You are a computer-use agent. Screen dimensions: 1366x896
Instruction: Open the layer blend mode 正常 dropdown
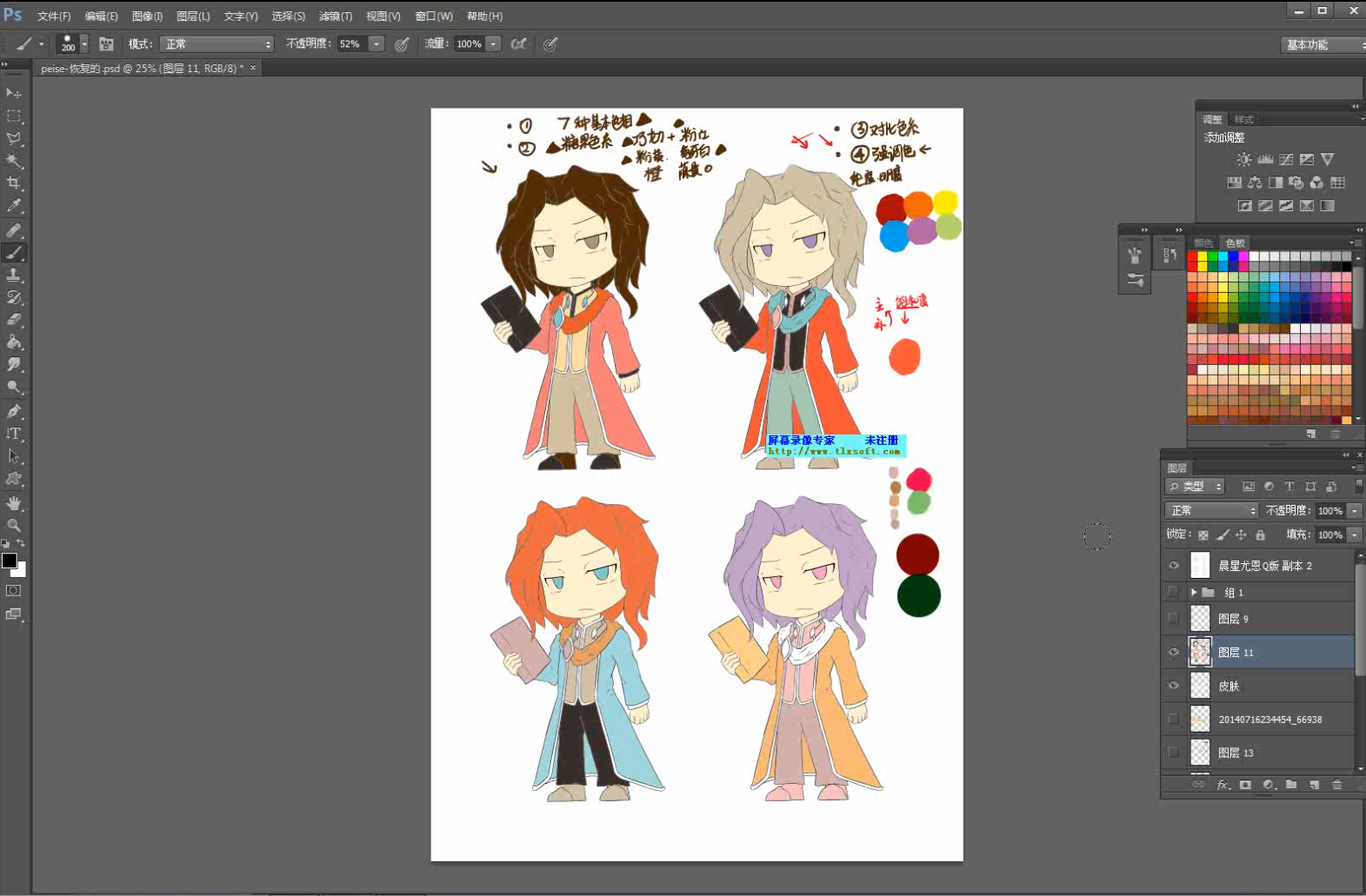pos(1211,511)
